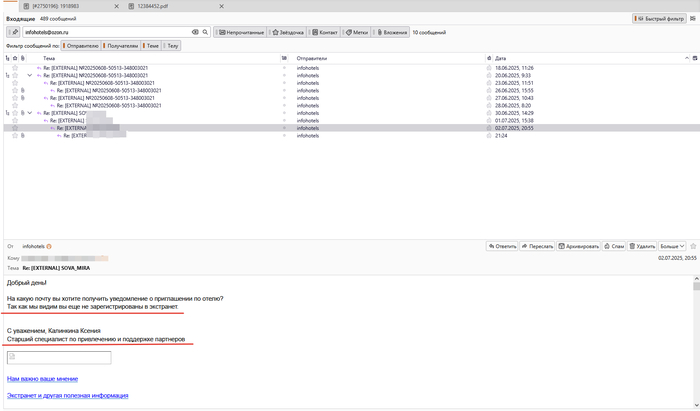This screenshot has height=411, width=700.
Task: Star the open message in the header
Action: (691, 245)
